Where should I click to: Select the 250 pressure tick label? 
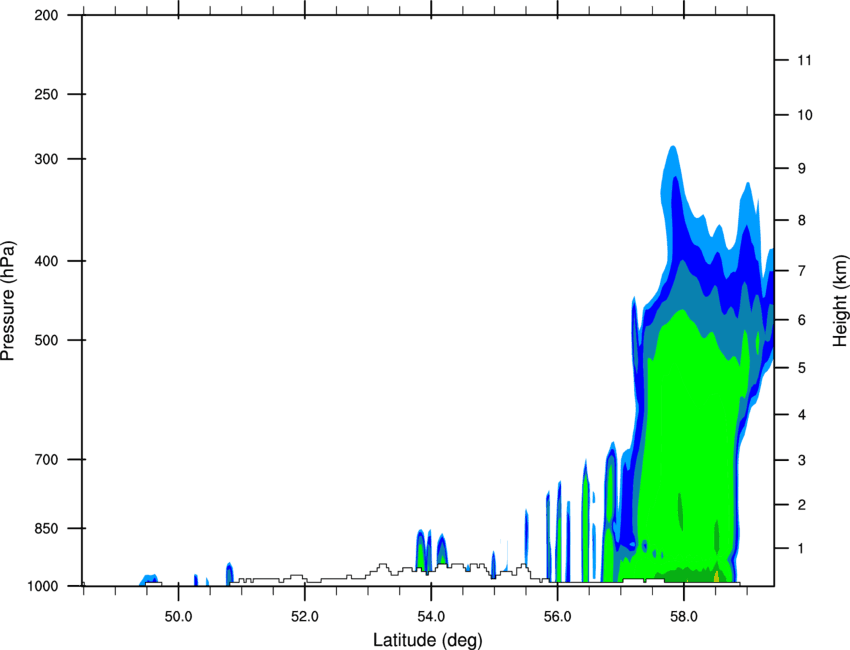[x=46, y=94]
